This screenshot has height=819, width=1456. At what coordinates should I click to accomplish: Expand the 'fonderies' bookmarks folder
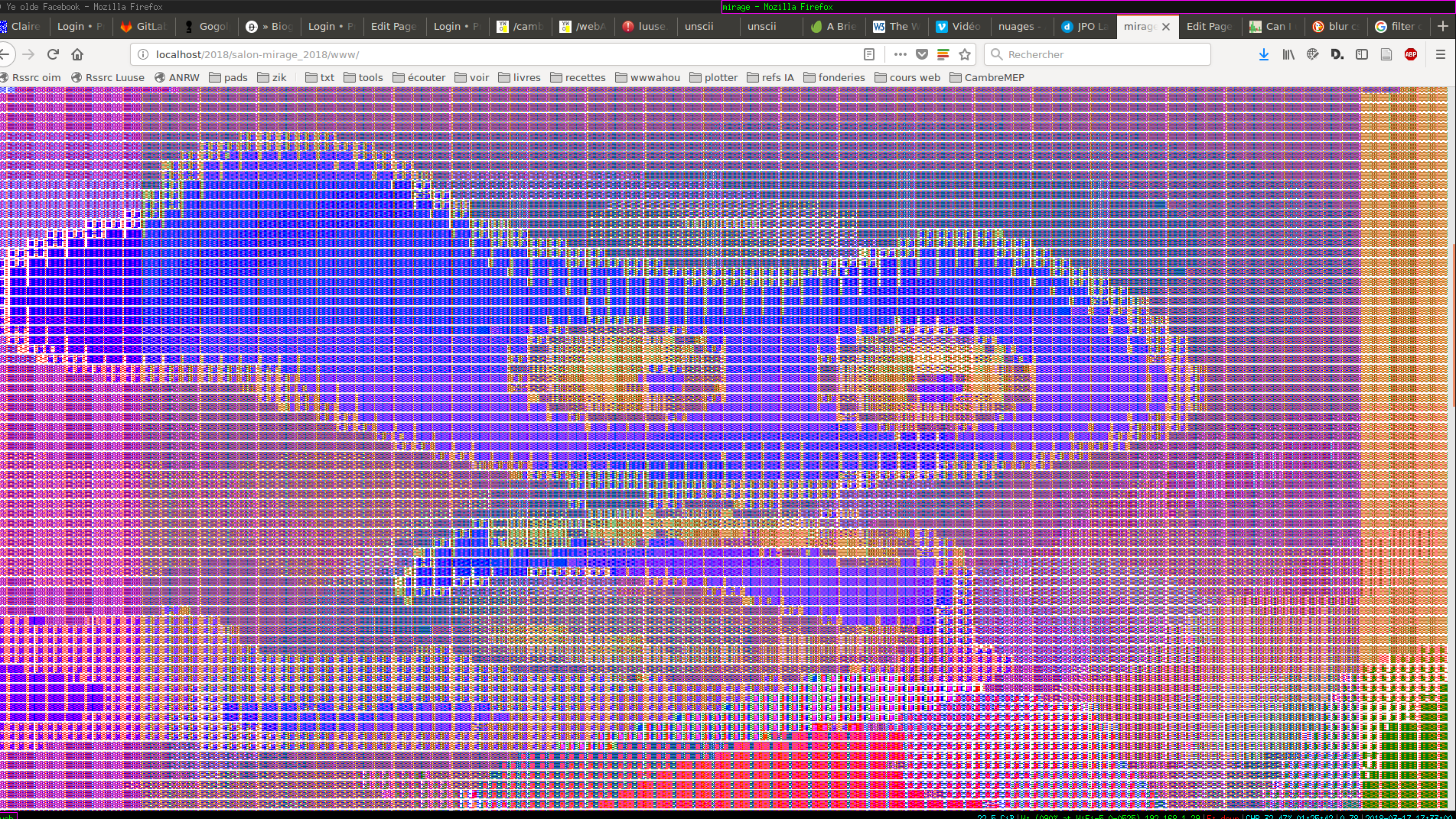point(834,77)
